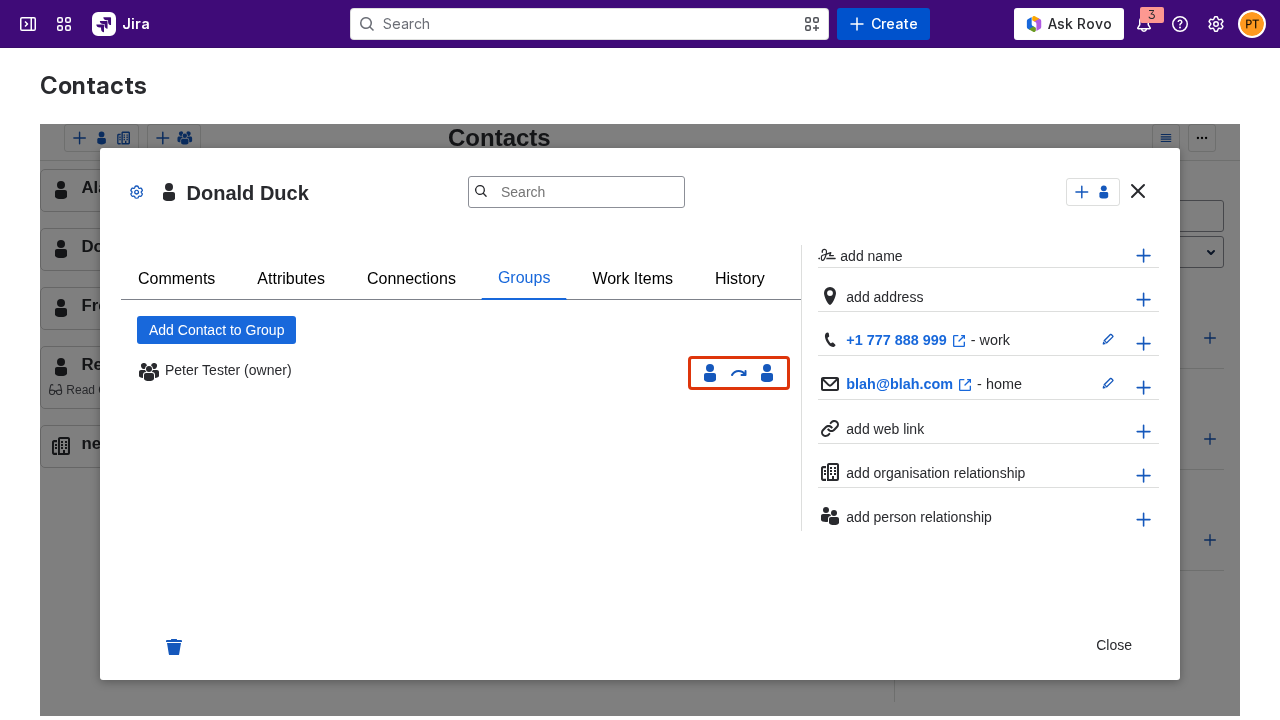Open Jira settings gear in header

(1216, 24)
